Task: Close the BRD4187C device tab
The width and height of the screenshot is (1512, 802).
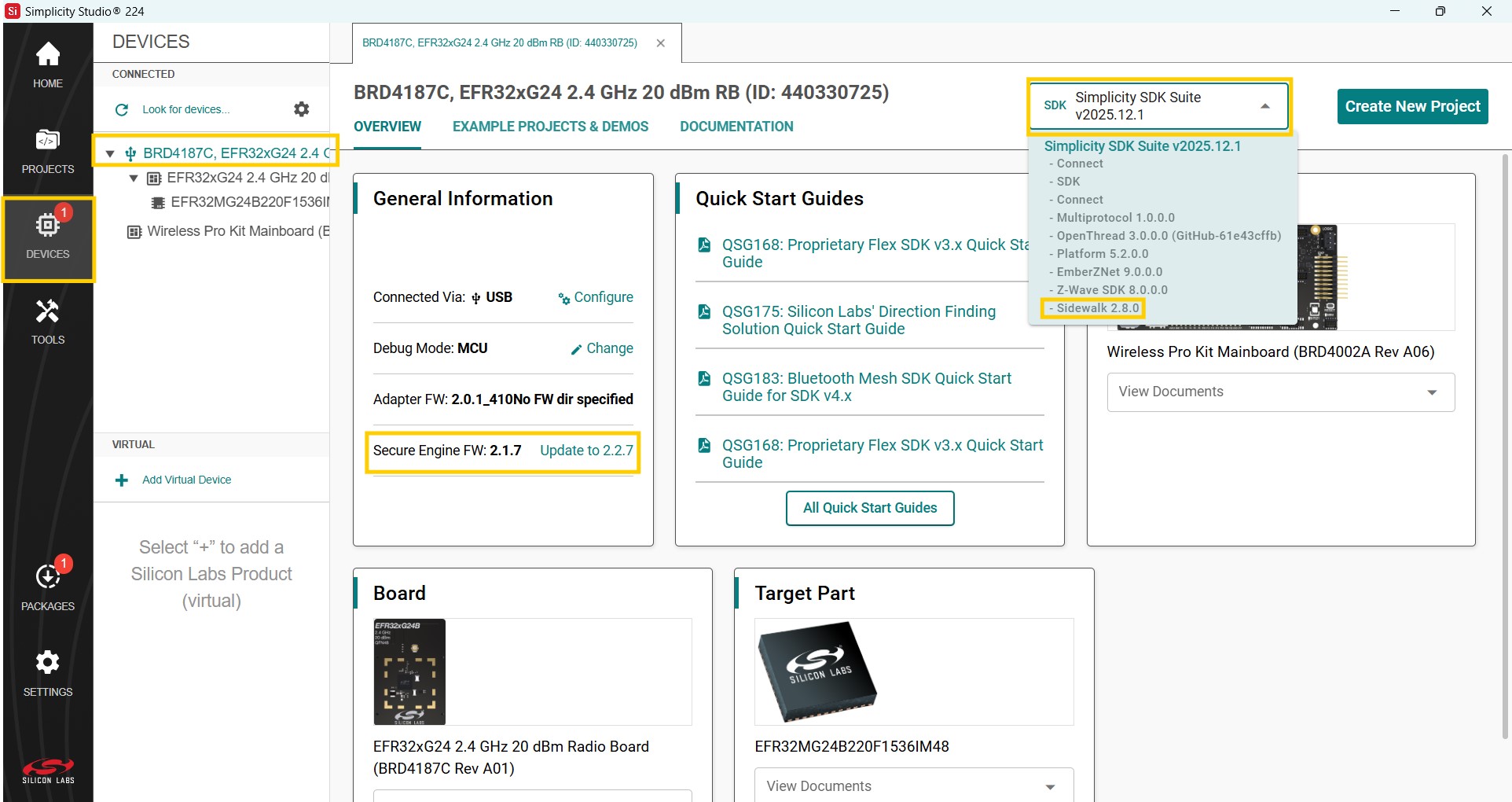Action: [661, 43]
